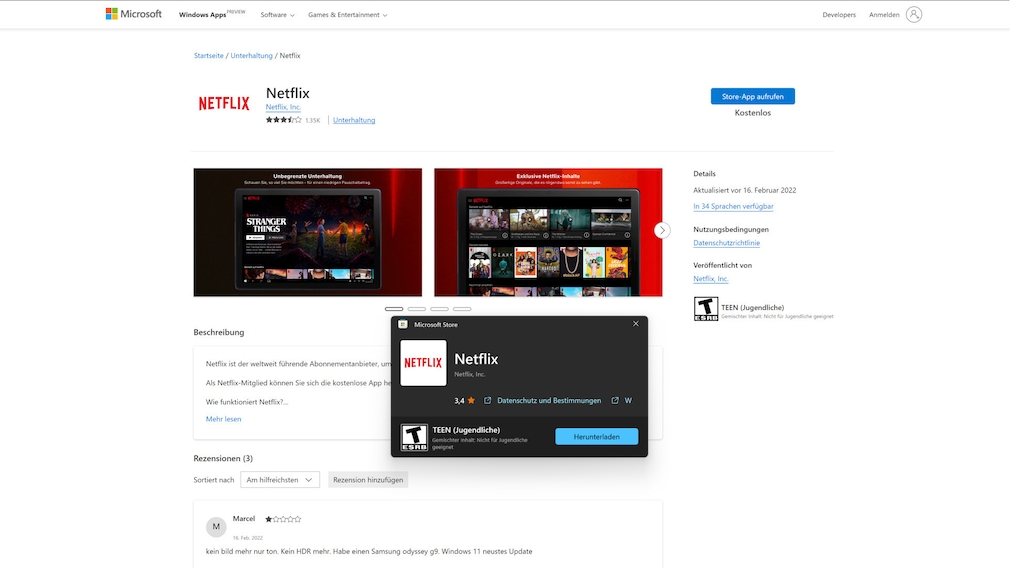This screenshot has height=568, width=1010.
Task: Click the orange star next to the 3,4 rating
Action: 471,401
